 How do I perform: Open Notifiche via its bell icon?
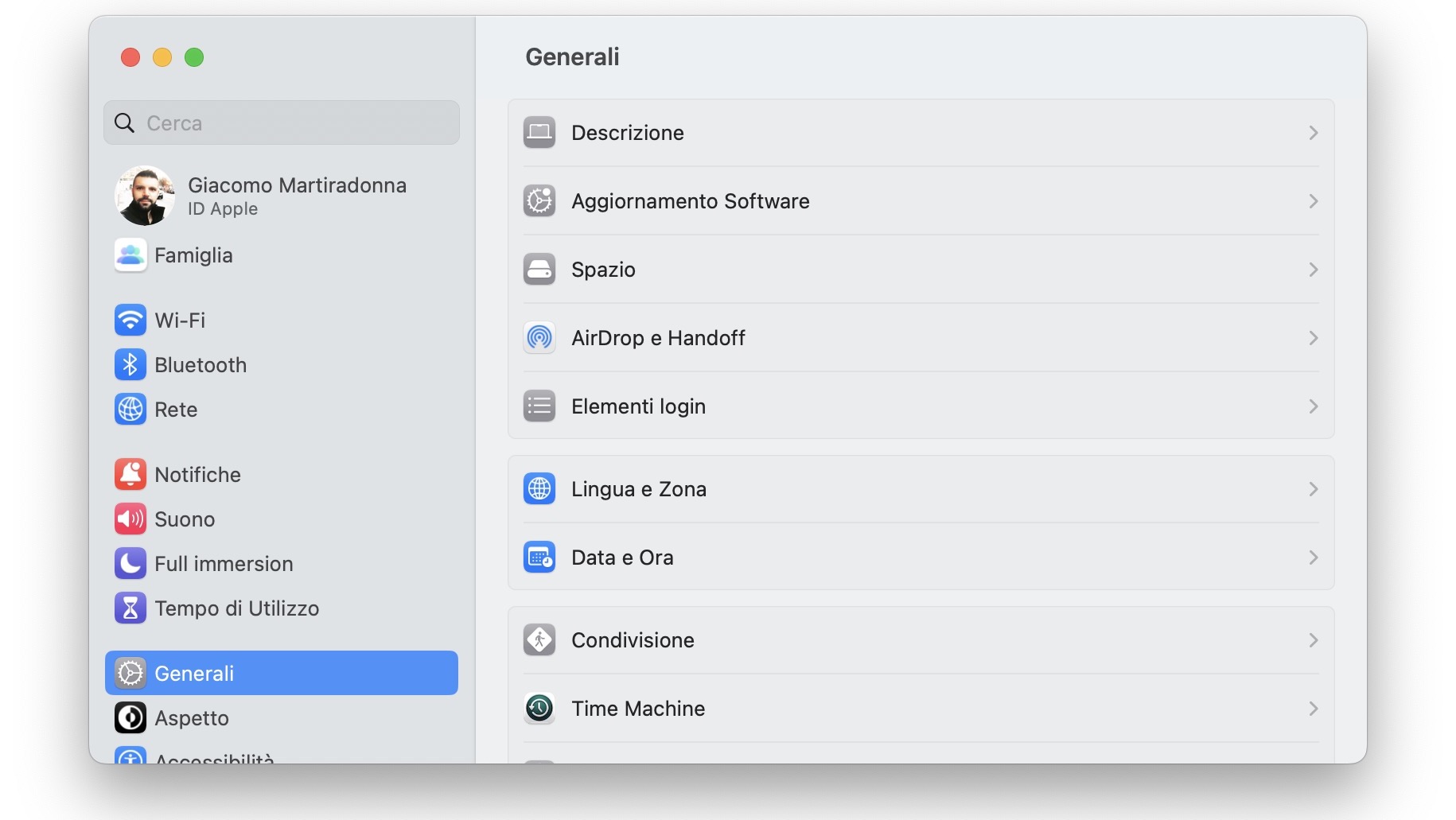pos(130,475)
